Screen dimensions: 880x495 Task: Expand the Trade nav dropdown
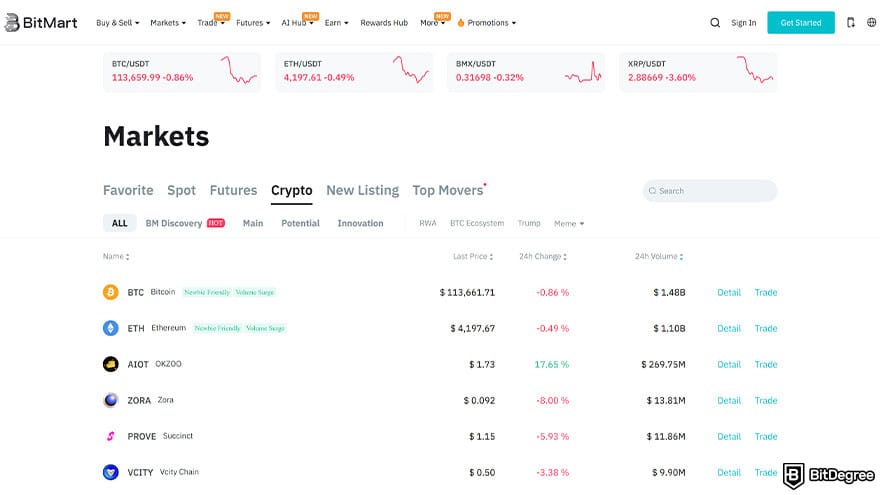pos(210,23)
